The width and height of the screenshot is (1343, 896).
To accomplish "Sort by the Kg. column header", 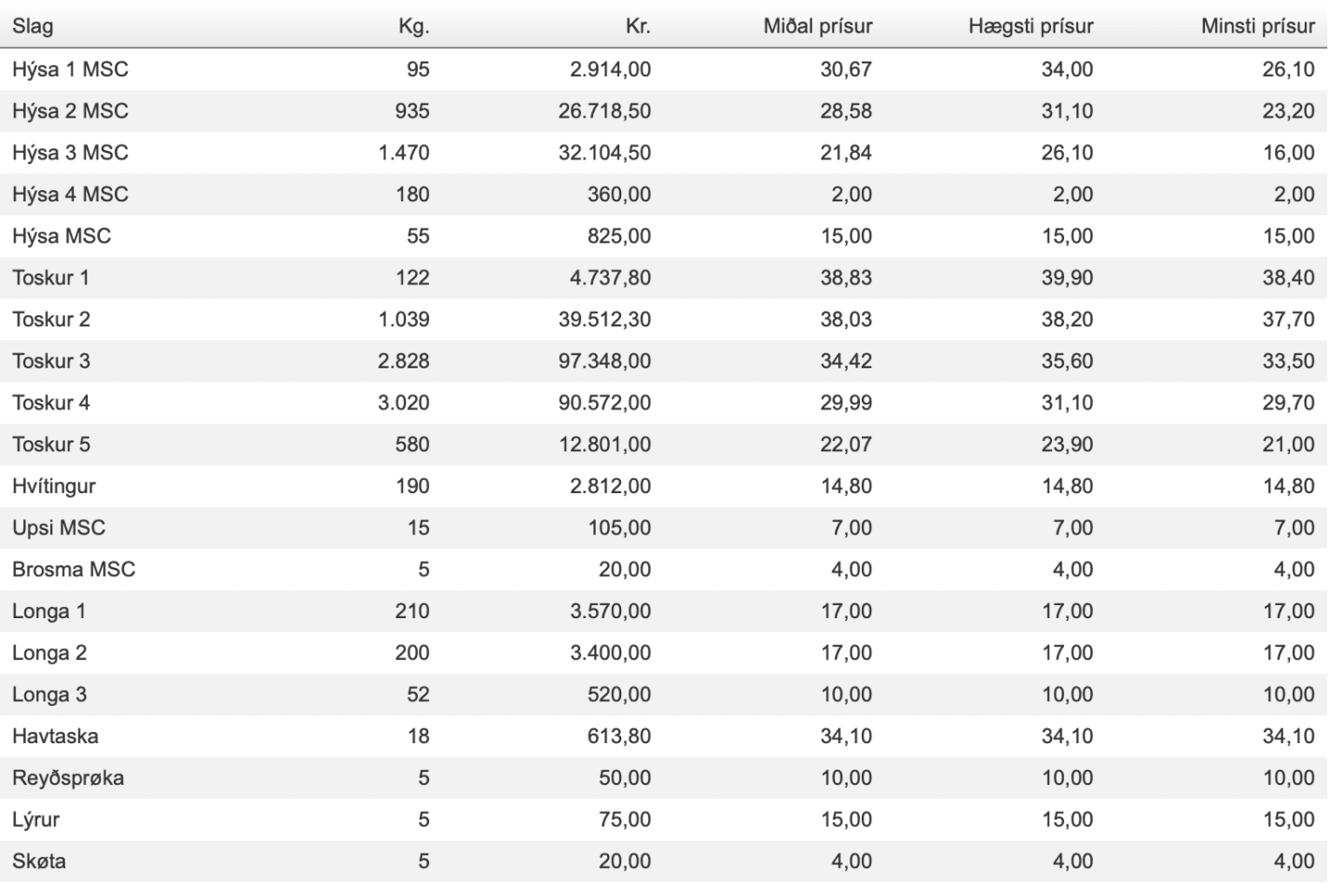I will (414, 26).
